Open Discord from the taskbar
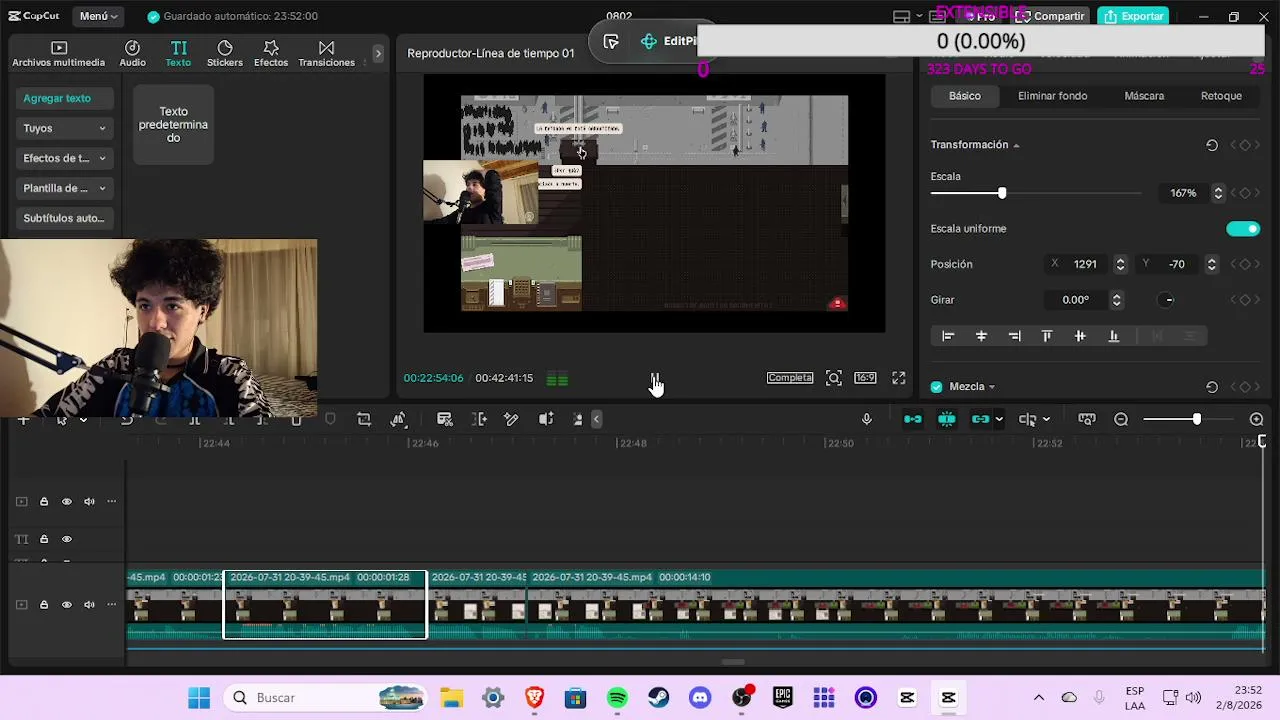The height and width of the screenshot is (720, 1280). (x=700, y=698)
